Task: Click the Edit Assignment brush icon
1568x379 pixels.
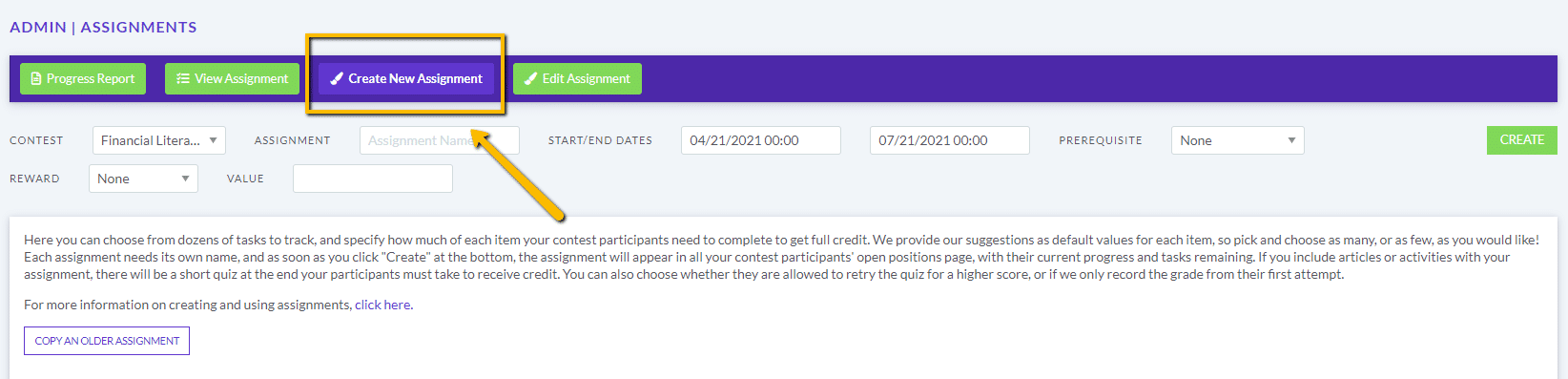Action: click(531, 79)
